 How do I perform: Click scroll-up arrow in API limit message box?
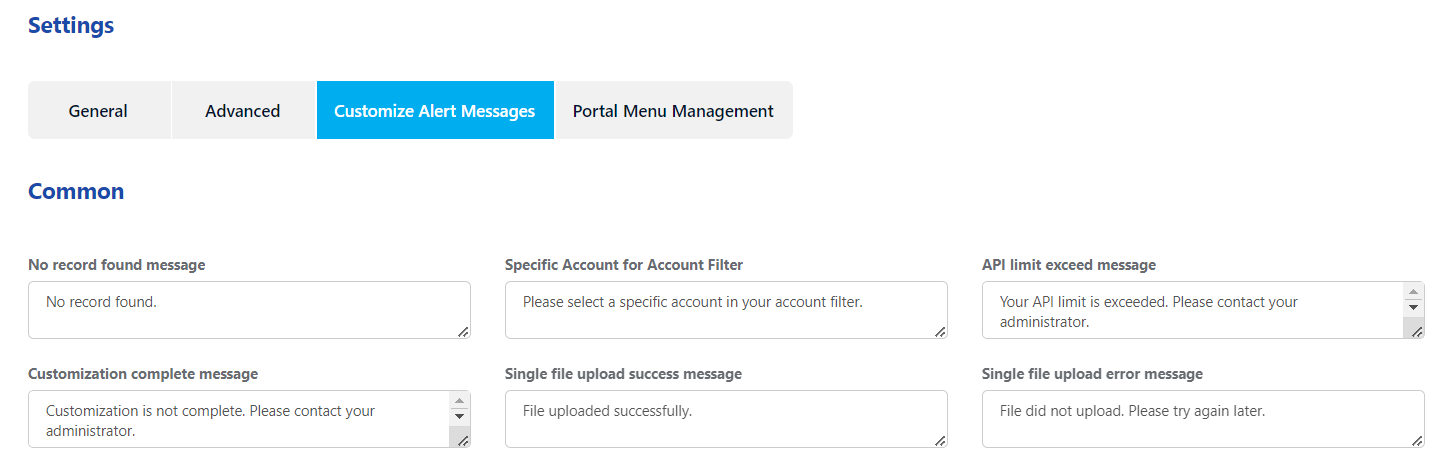pos(1414,291)
